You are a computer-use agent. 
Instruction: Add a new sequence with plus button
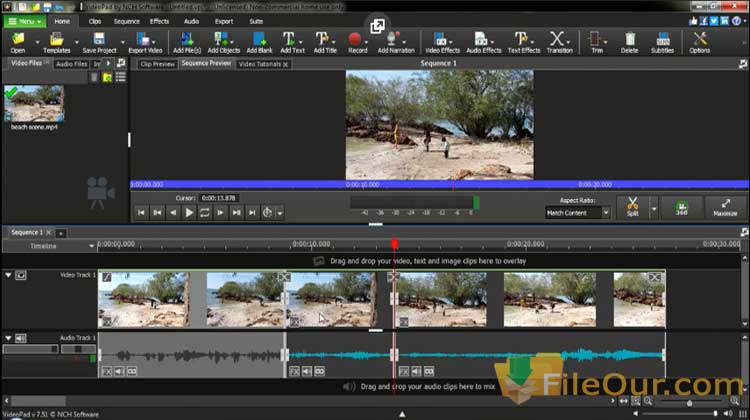pyautogui.click(x=61, y=233)
